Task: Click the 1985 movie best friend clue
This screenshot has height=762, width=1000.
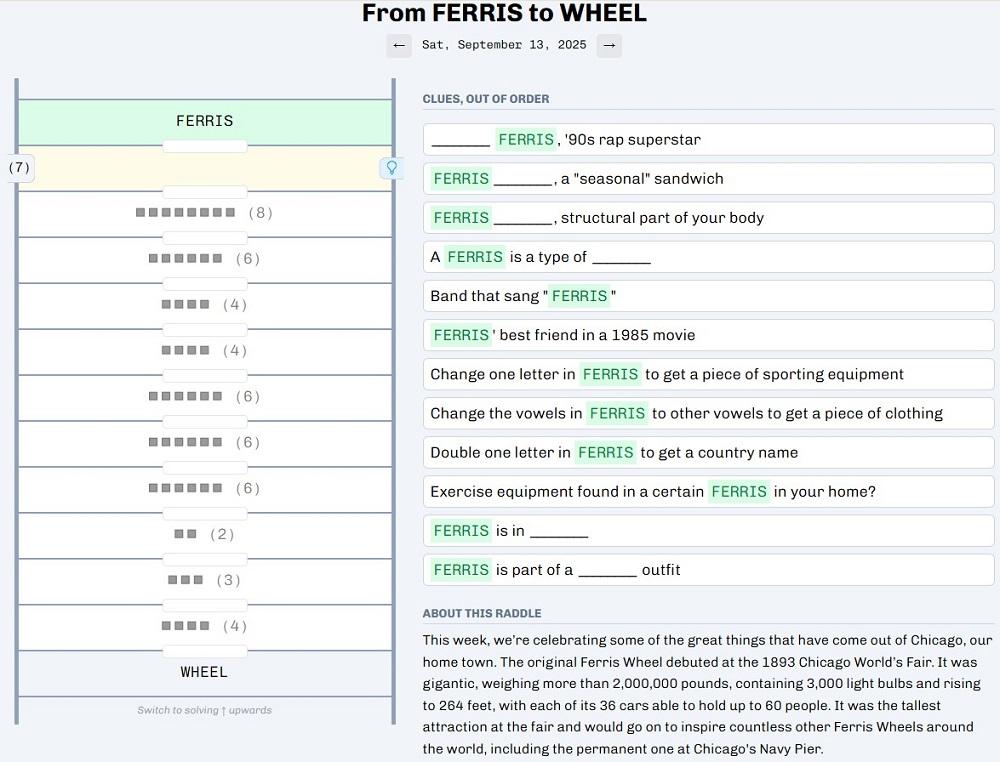Action: coord(708,335)
